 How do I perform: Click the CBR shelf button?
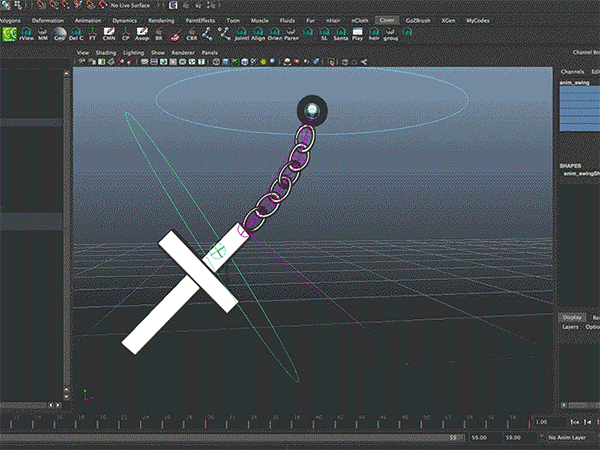[x=192, y=34]
